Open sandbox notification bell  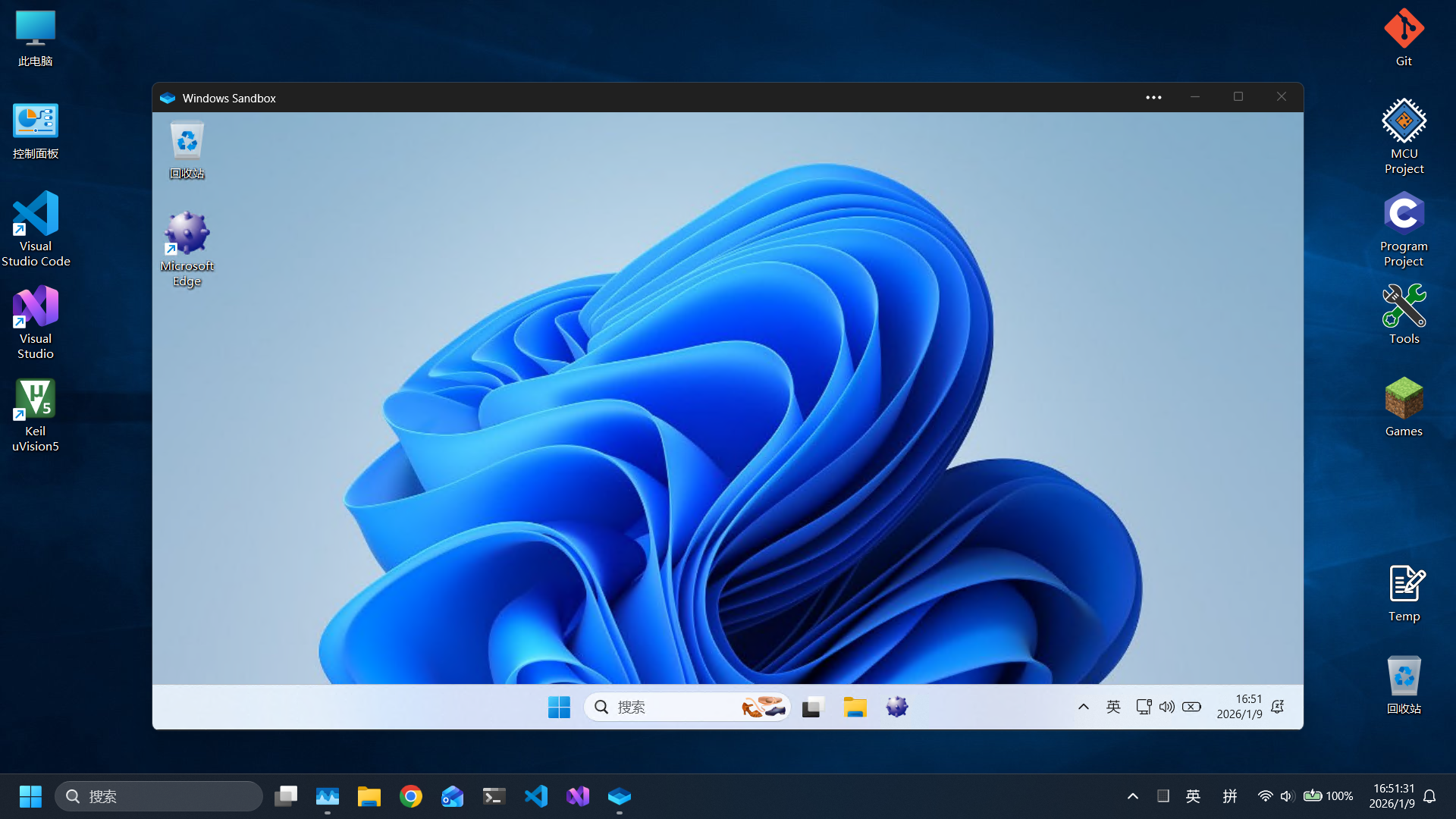coord(1278,707)
